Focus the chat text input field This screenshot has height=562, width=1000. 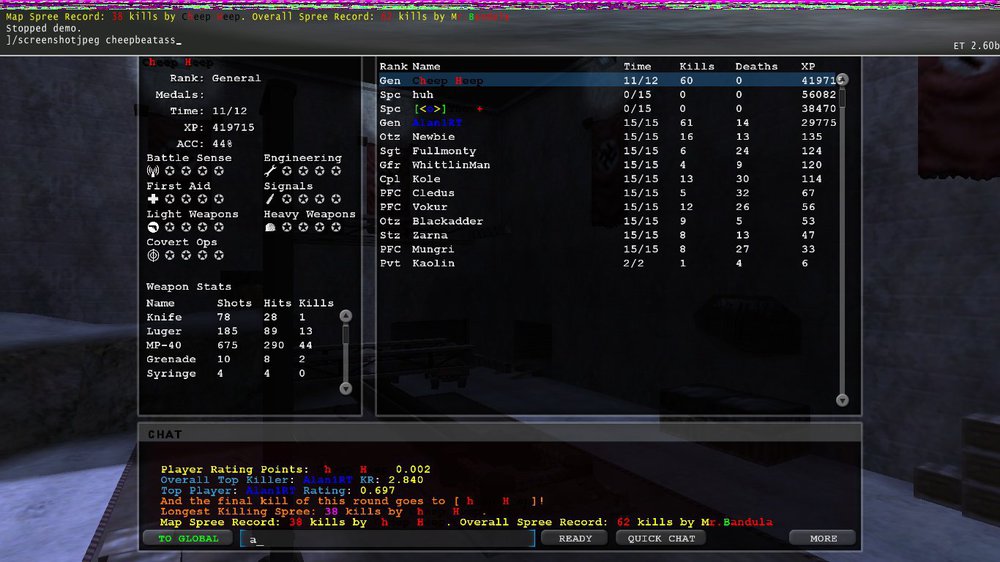pos(388,539)
